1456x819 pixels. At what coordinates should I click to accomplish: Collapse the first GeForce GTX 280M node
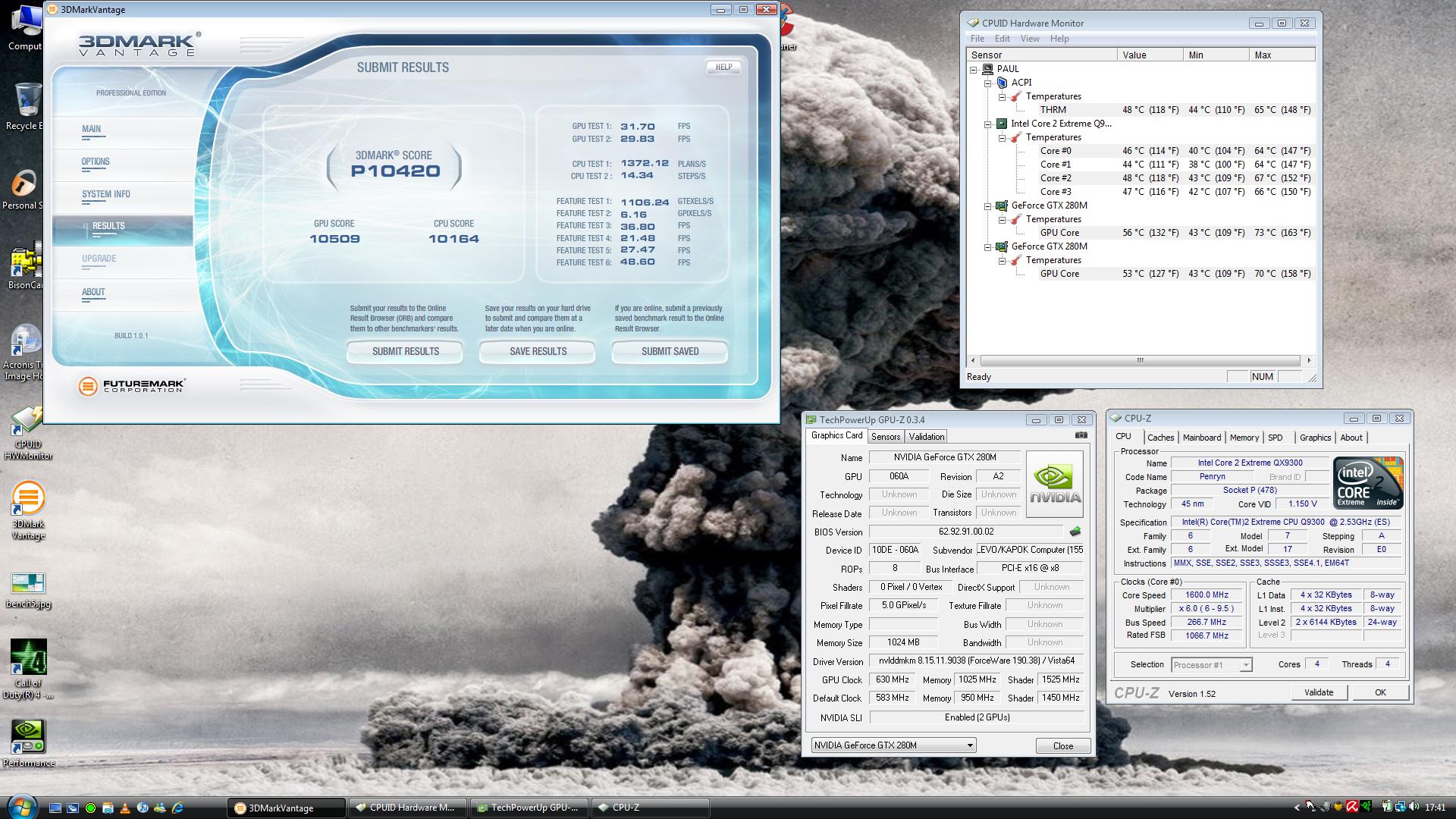pyautogui.click(x=987, y=206)
